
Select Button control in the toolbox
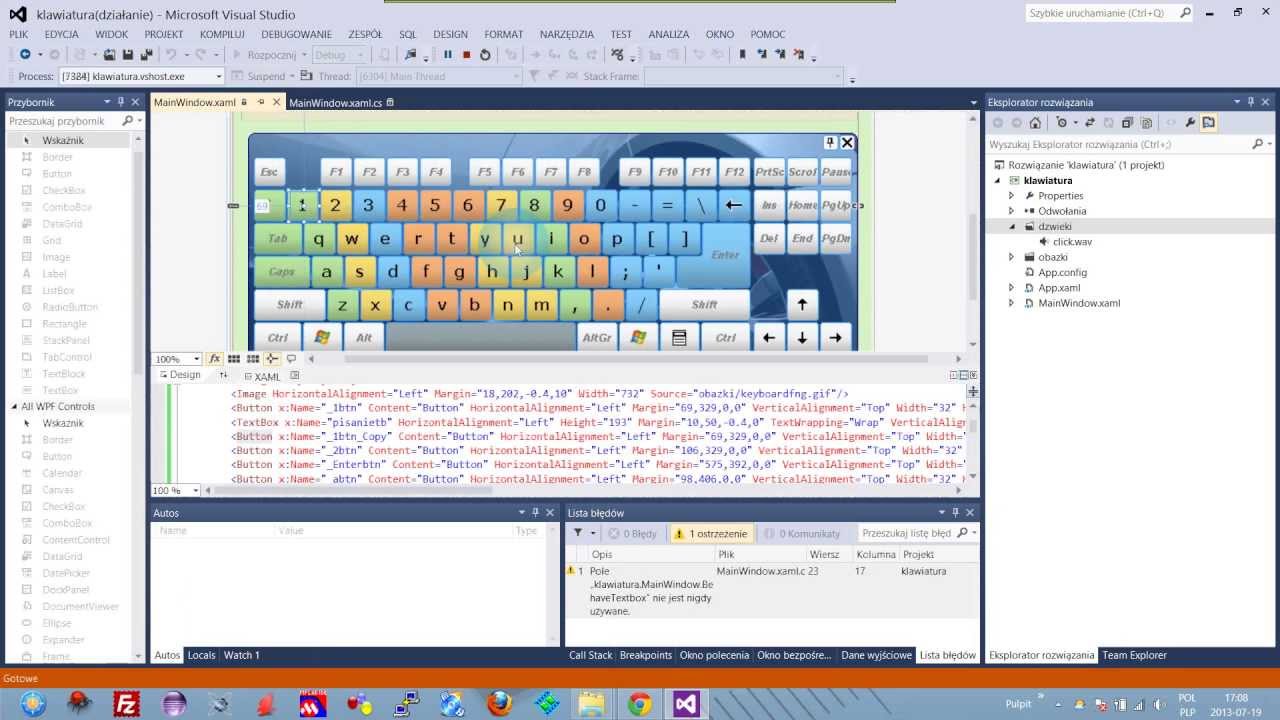tap(57, 174)
